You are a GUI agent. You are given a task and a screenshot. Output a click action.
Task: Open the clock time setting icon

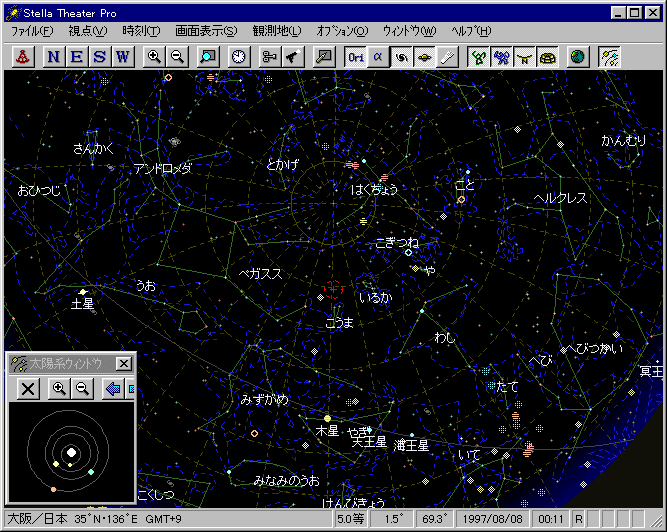(239, 57)
